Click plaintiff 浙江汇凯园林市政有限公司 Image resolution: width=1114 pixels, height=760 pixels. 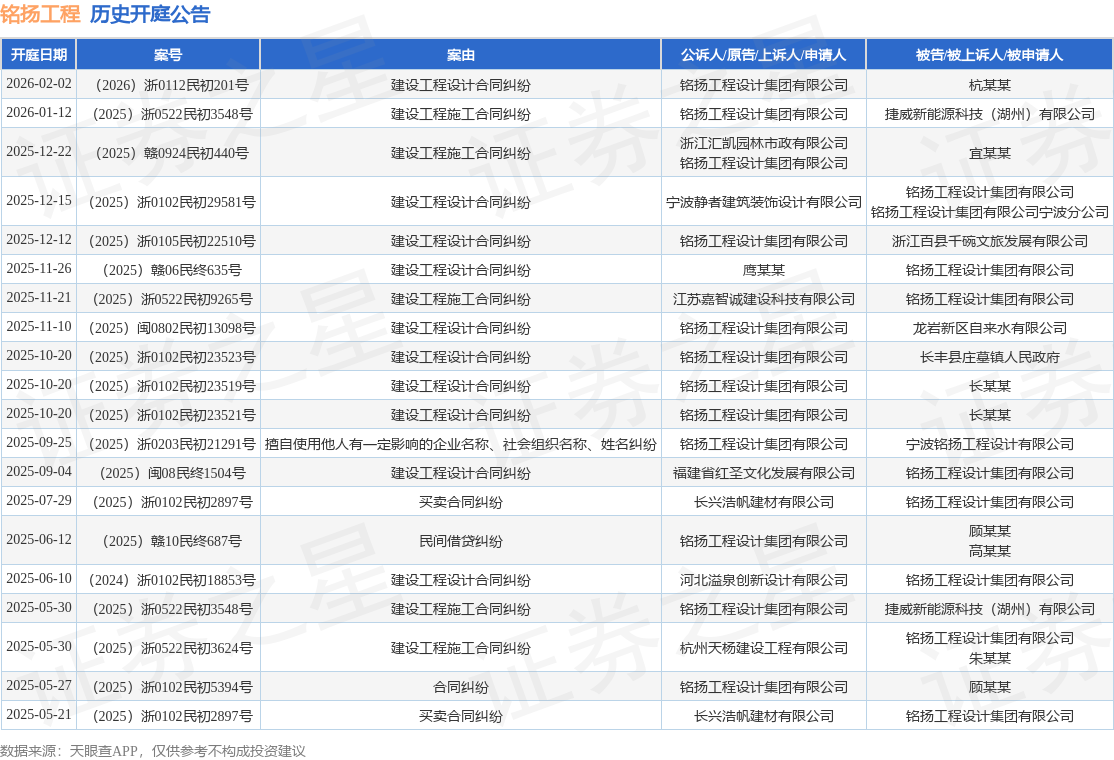point(764,143)
